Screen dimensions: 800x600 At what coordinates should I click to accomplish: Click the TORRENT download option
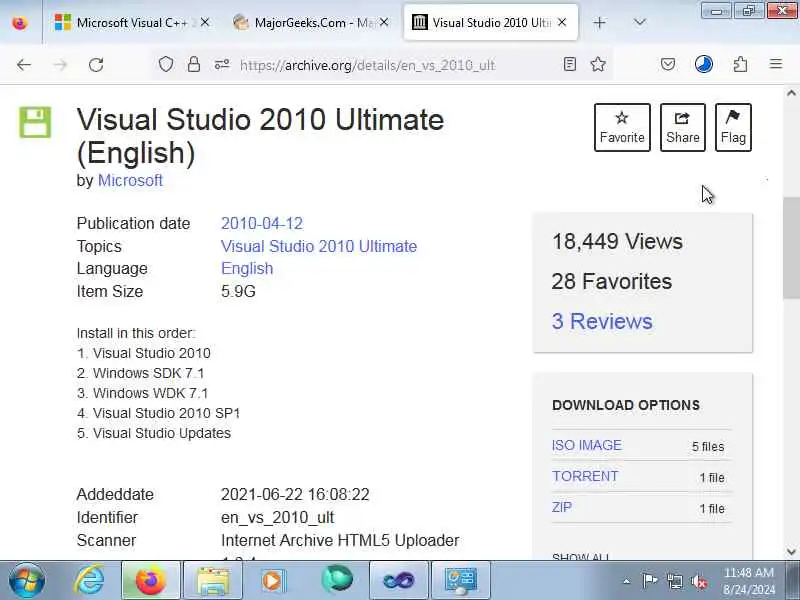pos(585,476)
